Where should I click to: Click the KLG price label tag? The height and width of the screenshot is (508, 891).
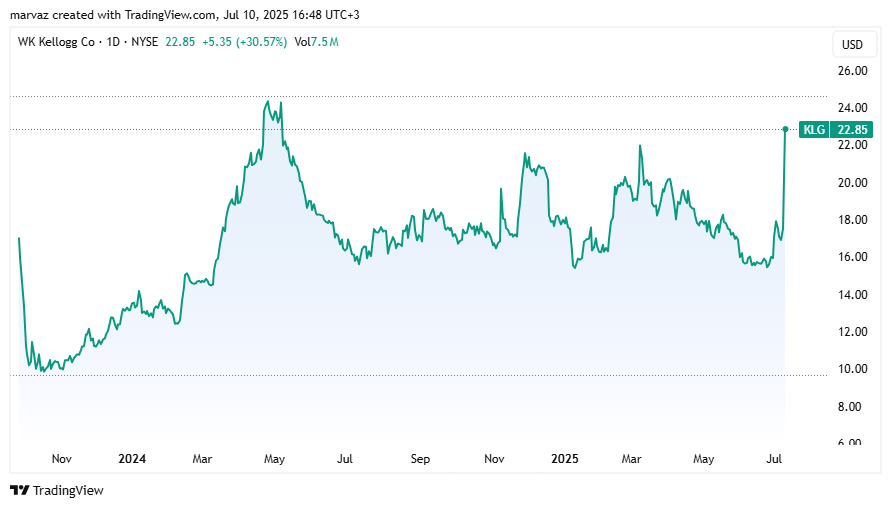(814, 130)
